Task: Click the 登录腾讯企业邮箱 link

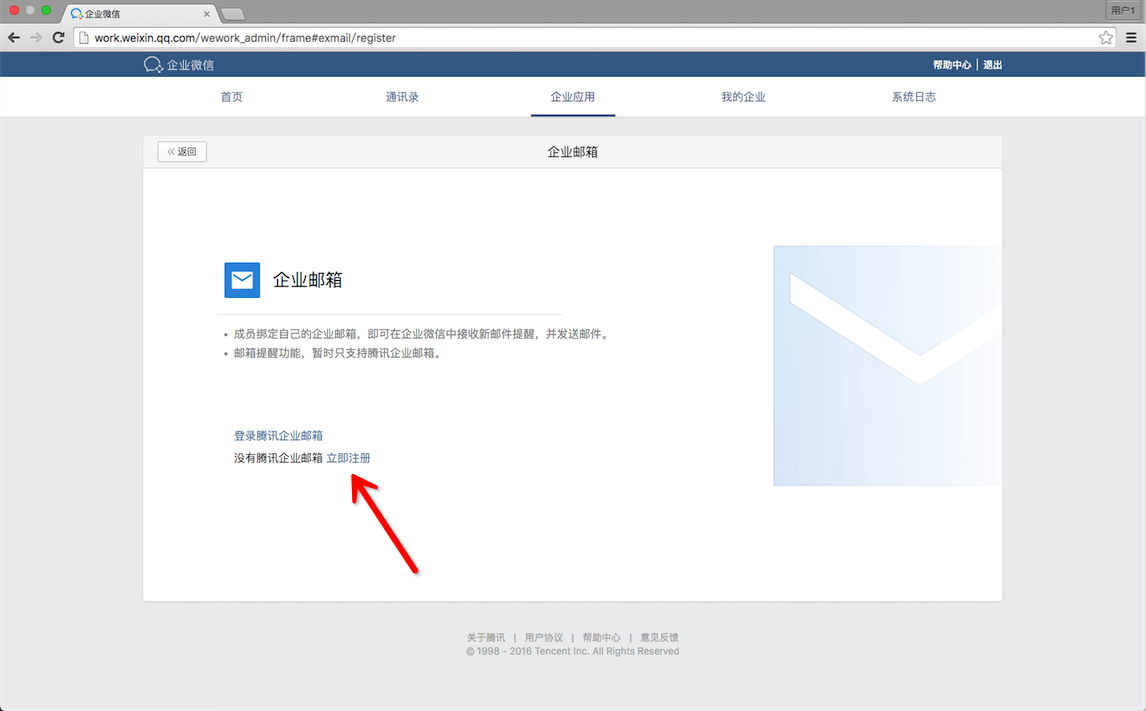Action: click(278, 436)
